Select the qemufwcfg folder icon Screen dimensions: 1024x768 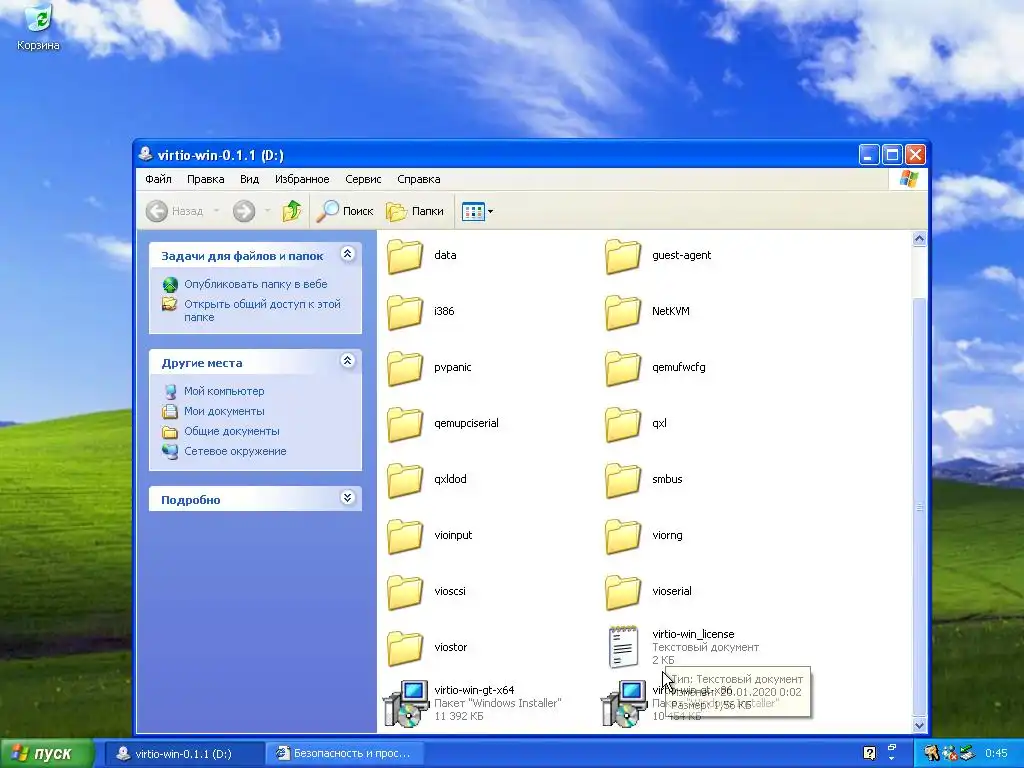click(x=622, y=368)
